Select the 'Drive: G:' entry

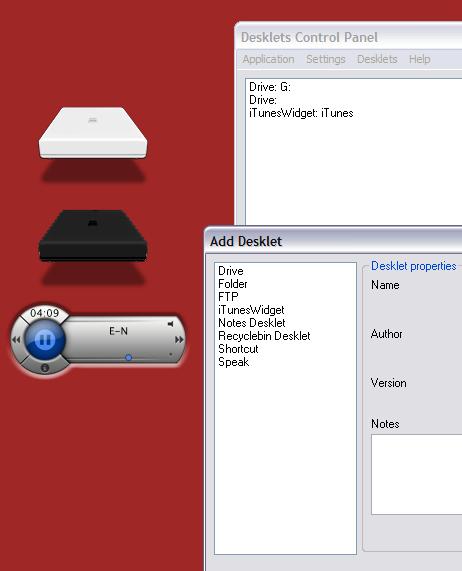click(x=270, y=87)
